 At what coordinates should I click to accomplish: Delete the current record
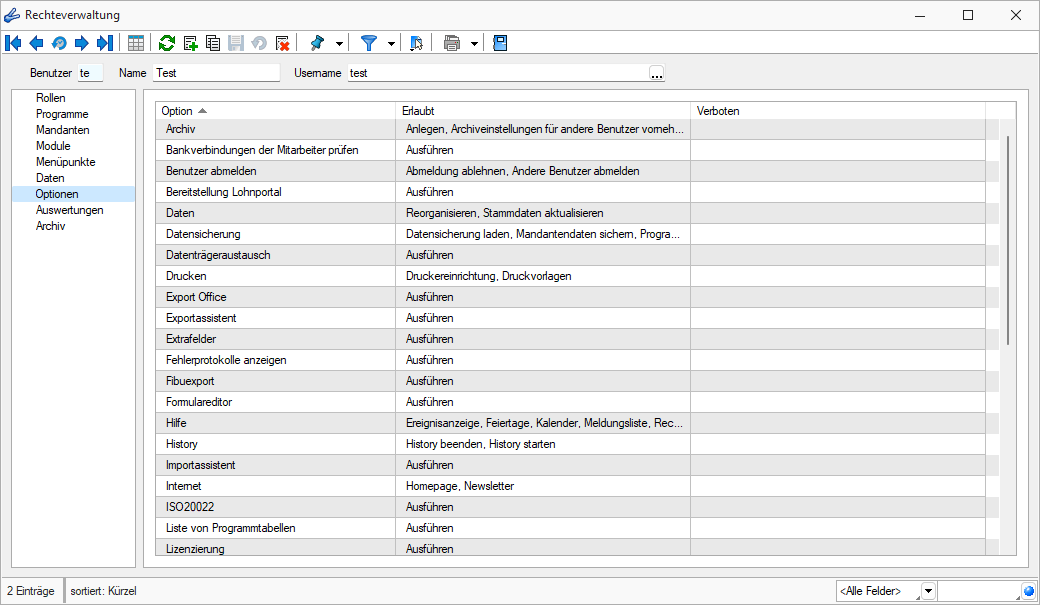coord(282,43)
